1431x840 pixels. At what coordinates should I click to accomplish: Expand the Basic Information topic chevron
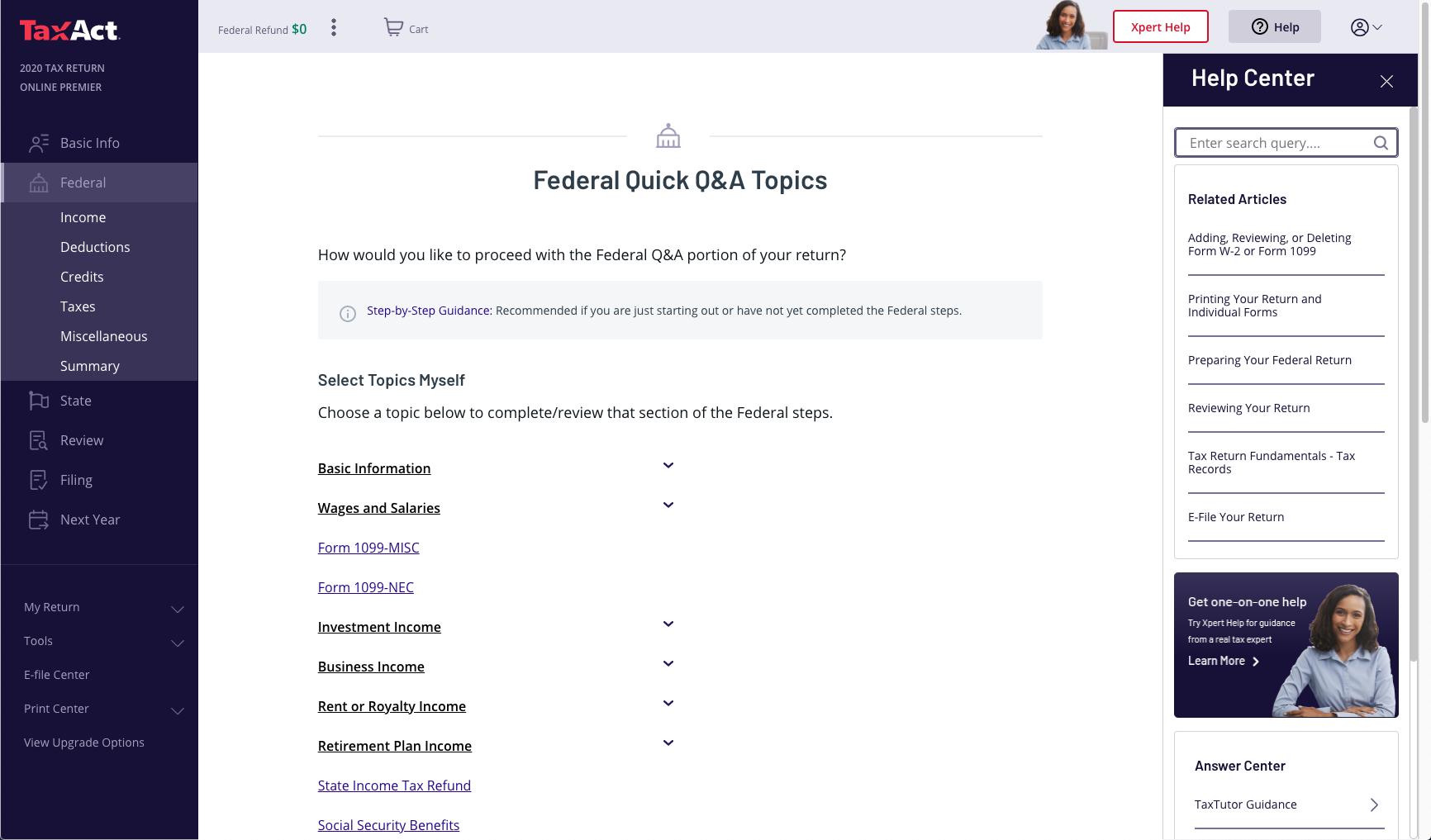pyautogui.click(x=668, y=466)
